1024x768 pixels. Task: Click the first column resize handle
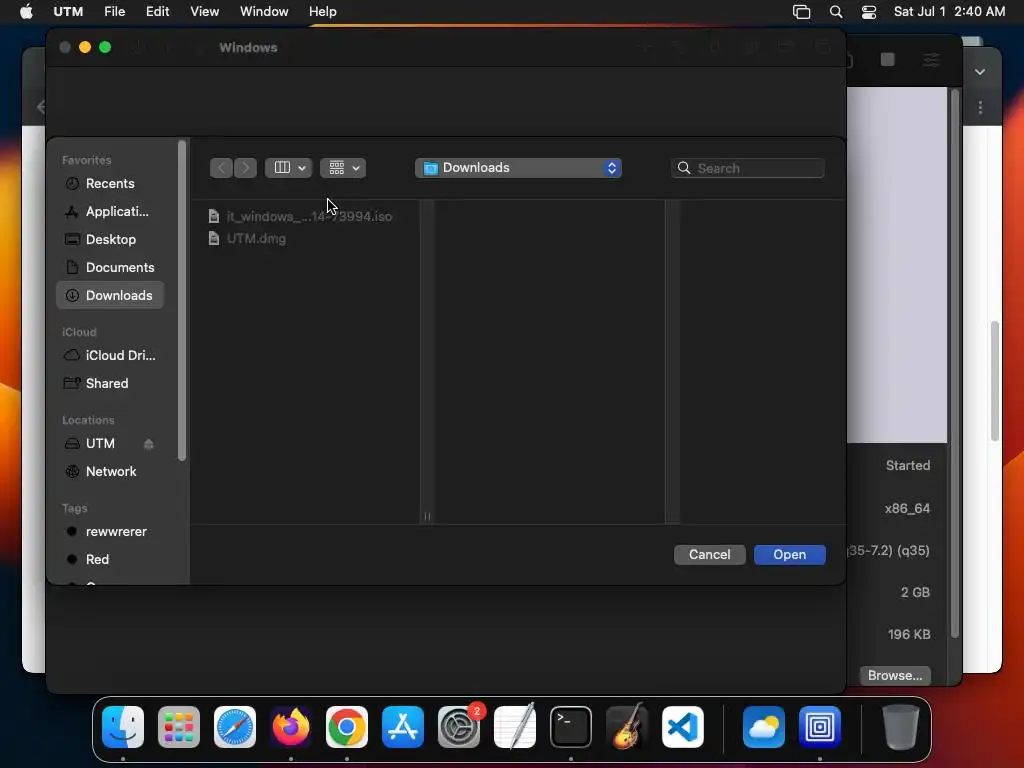[x=427, y=517]
